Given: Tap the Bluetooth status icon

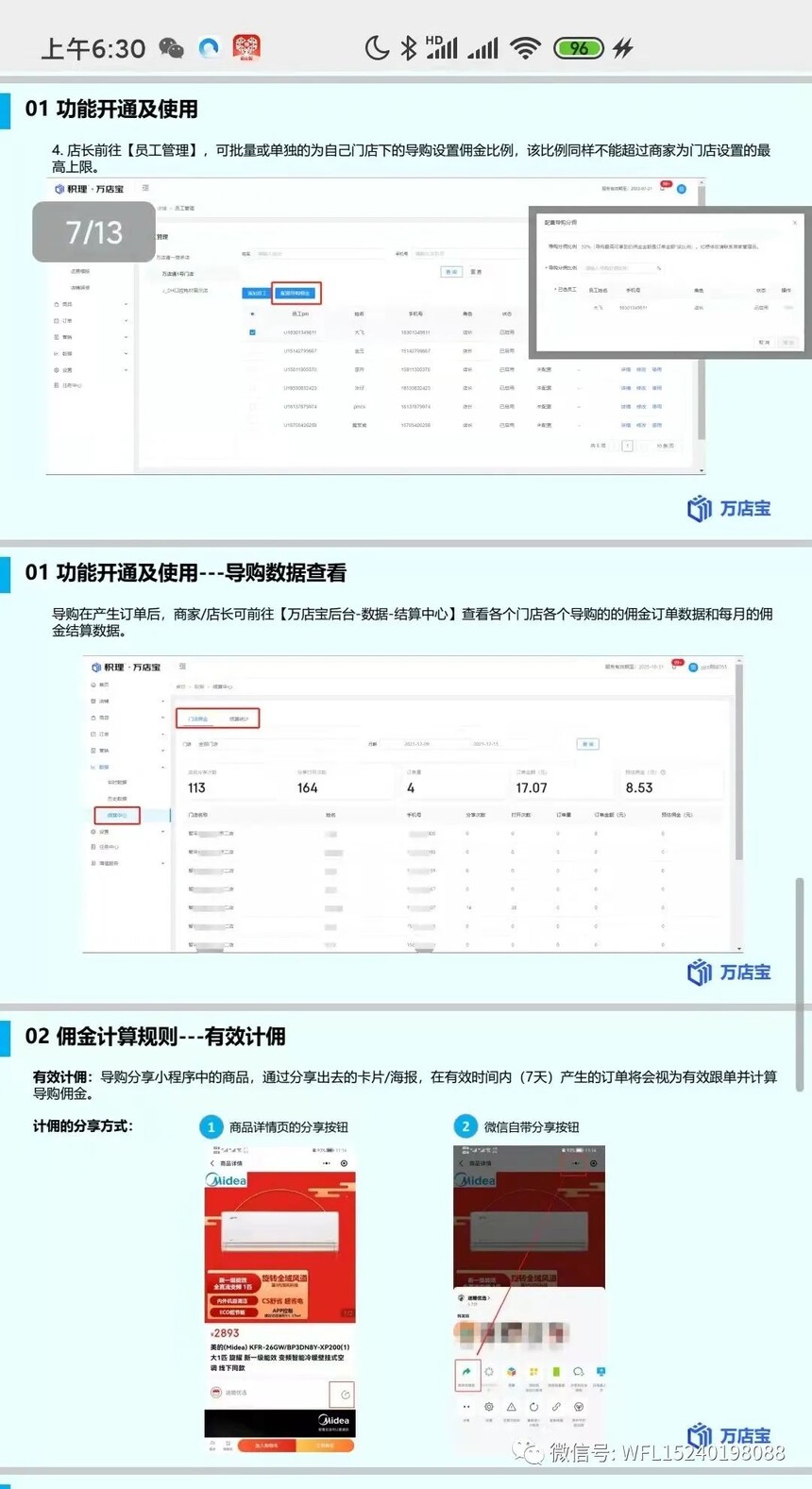Looking at the screenshot, I should pyautogui.click(x=408, y=48).
